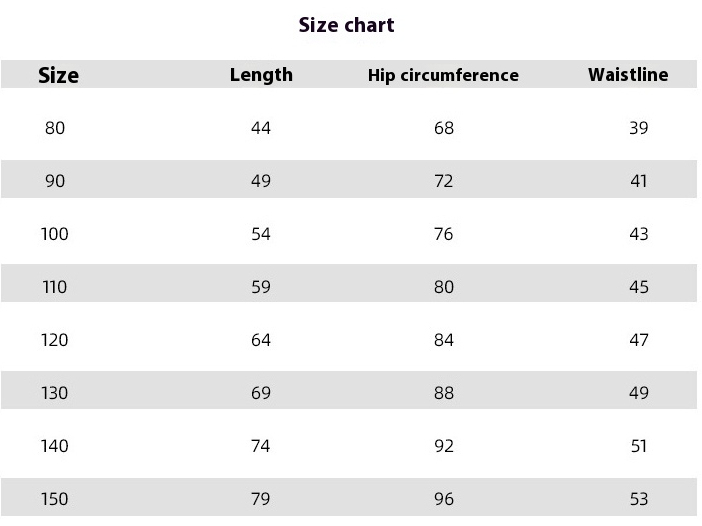
Task: Click the size 110 row label
Action: click(x=55, y=287)
